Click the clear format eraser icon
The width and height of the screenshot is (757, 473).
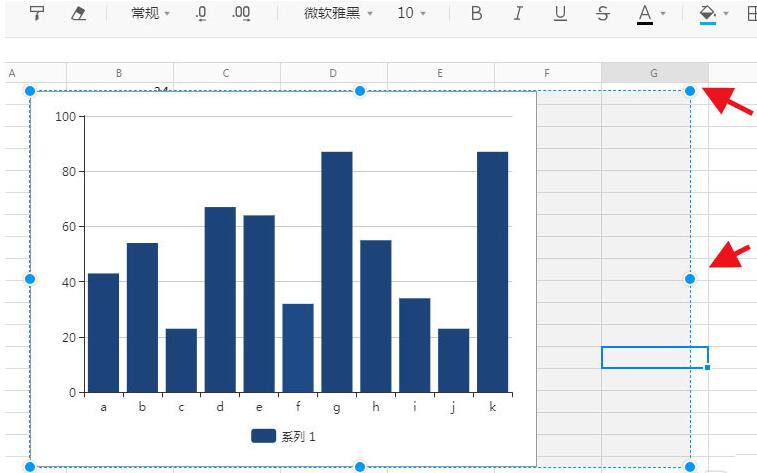point(78,13)
